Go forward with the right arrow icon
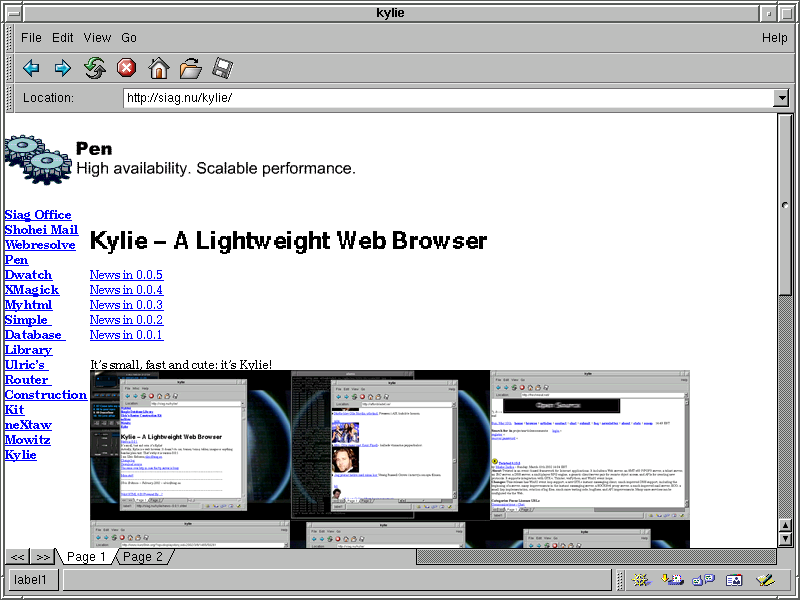 63,68
